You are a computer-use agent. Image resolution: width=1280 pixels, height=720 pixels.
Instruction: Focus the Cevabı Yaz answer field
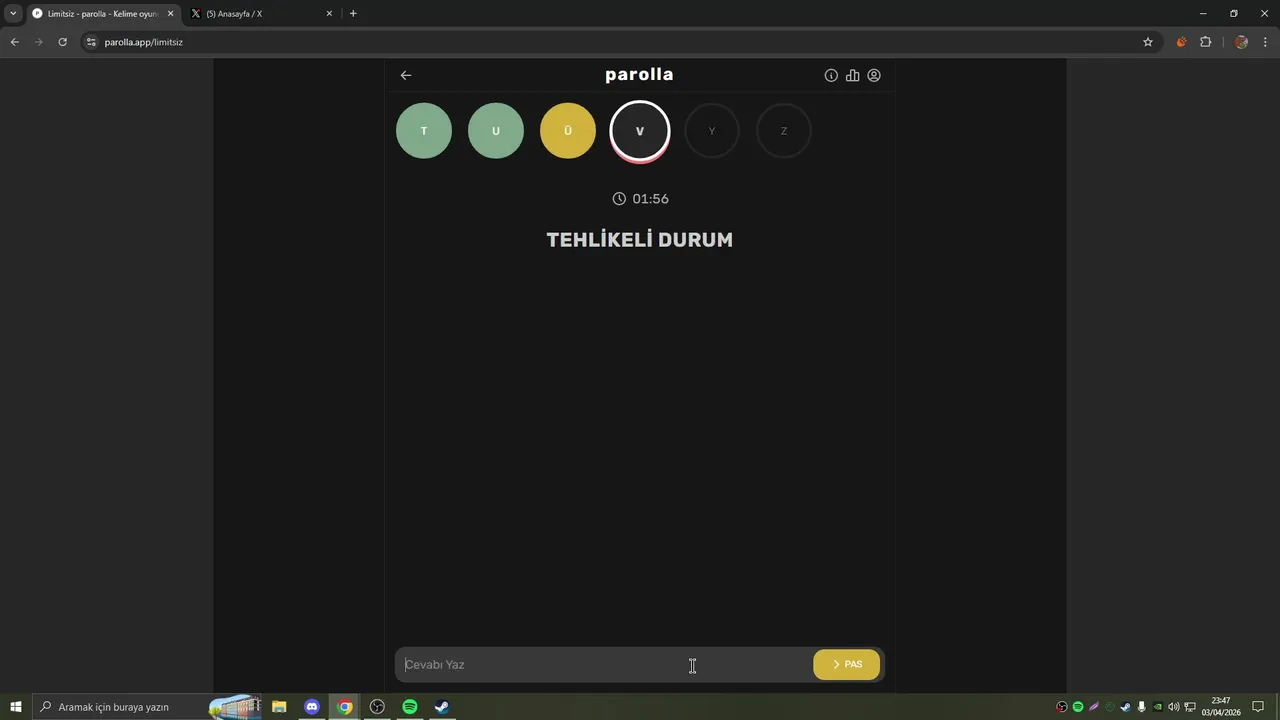coord(605,665)
